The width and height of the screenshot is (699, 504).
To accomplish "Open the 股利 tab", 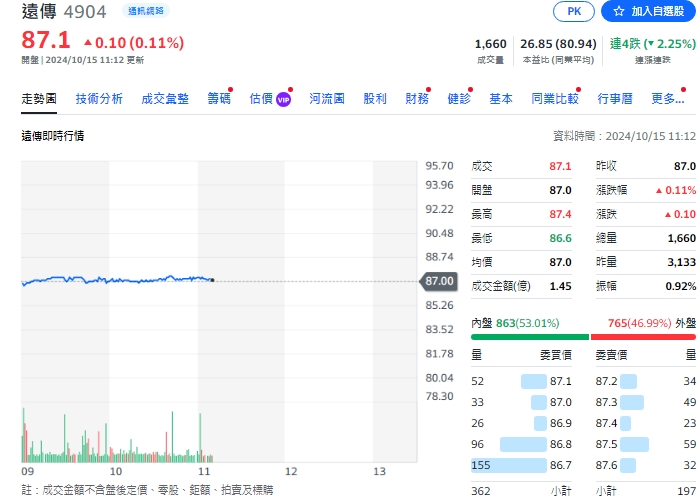I will (x=375, y=98).
